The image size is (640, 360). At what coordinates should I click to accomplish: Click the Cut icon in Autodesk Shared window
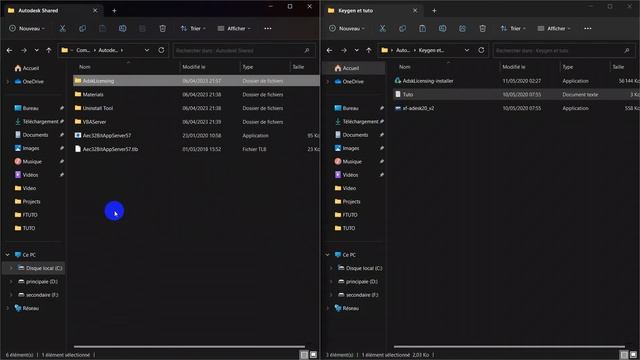coord(62,28)
